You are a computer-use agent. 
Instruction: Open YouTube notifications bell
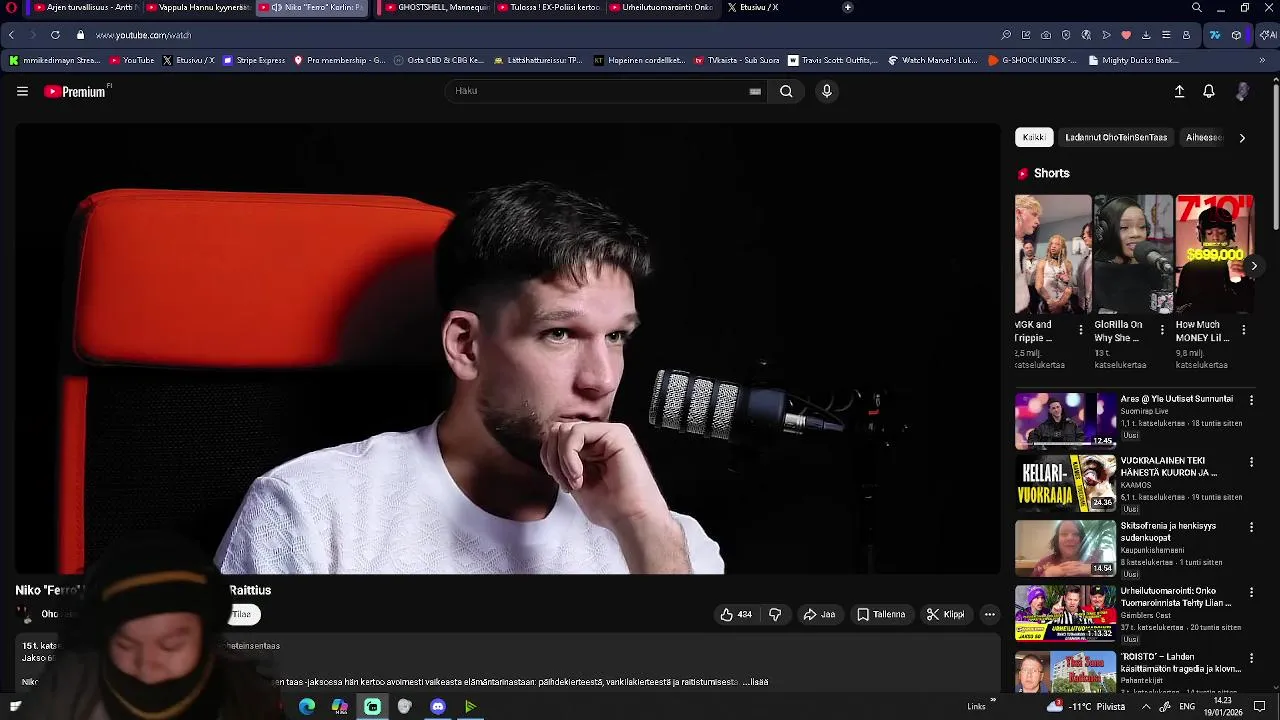click(x=1209, y=91)
